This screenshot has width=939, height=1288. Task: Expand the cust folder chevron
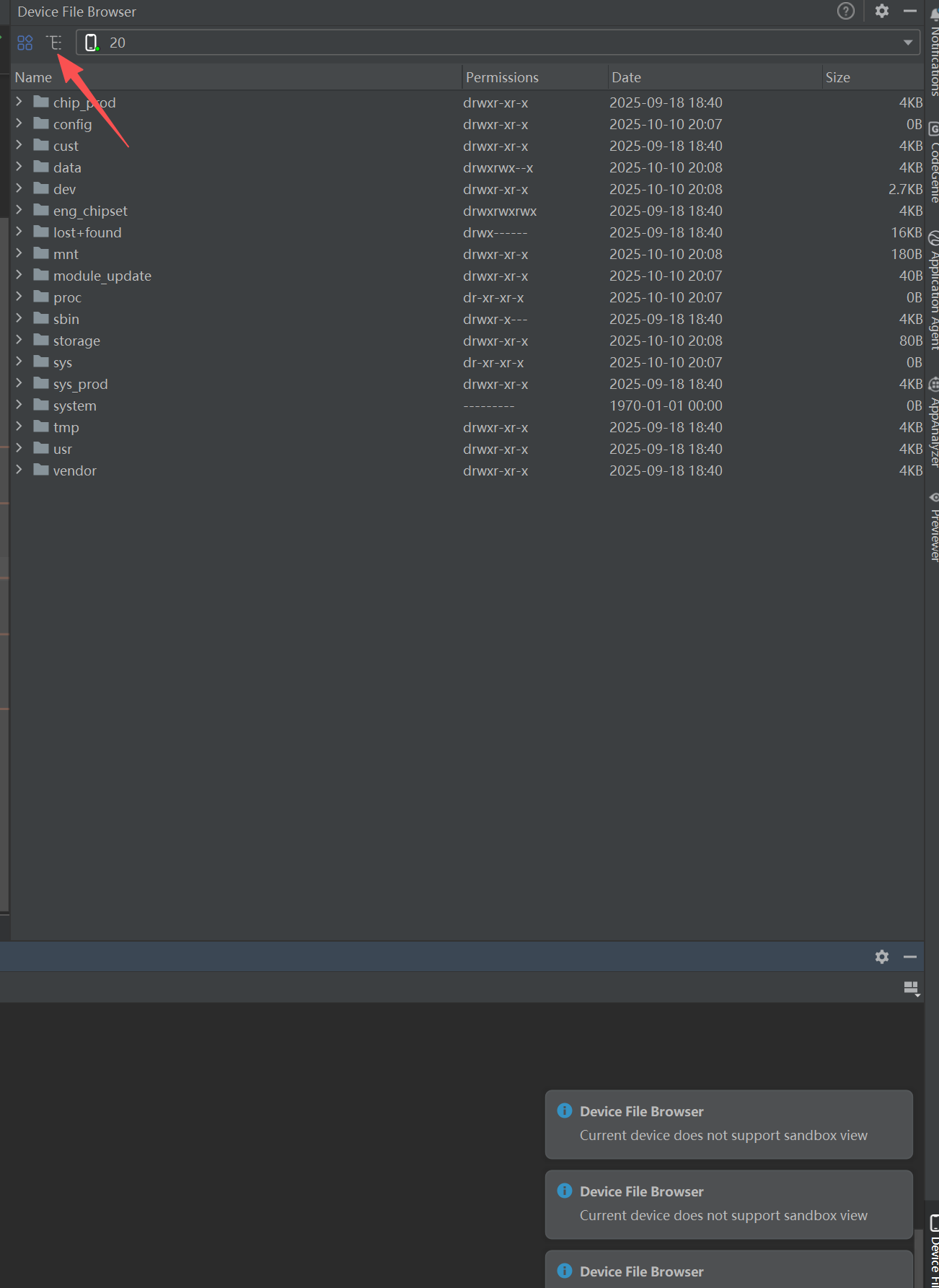point(19,145)
